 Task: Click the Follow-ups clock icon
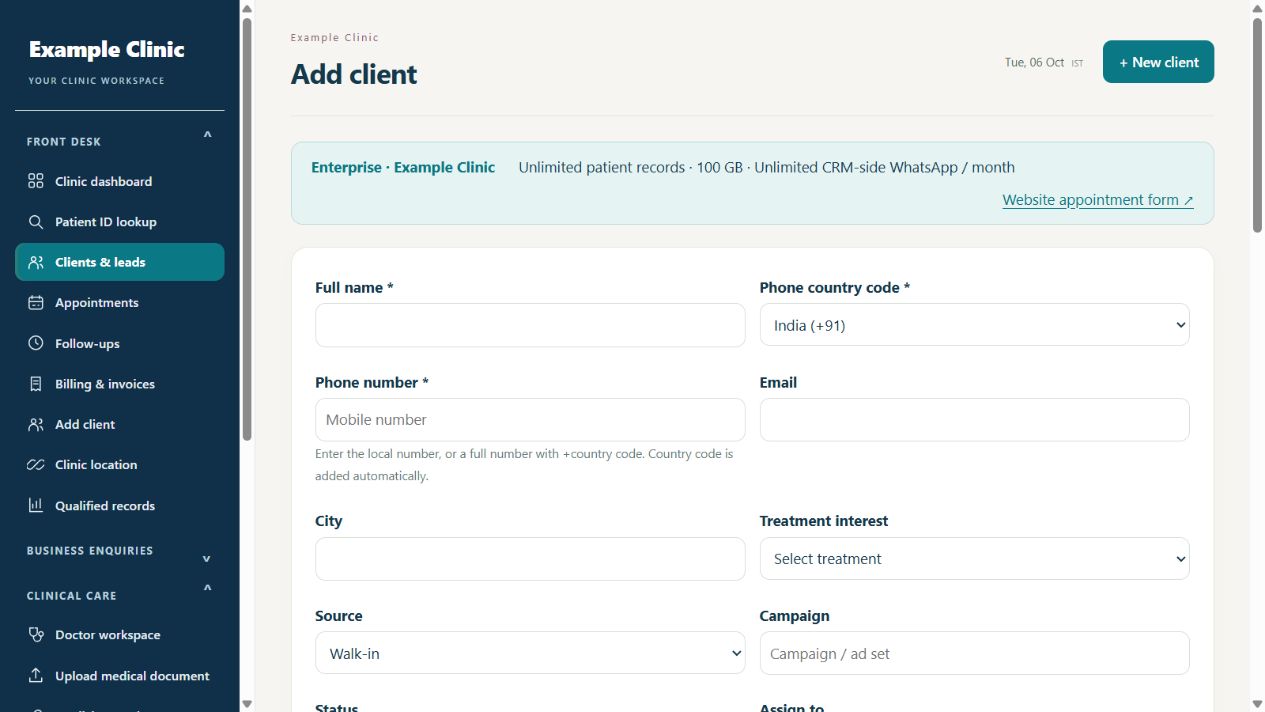point(36,343)
